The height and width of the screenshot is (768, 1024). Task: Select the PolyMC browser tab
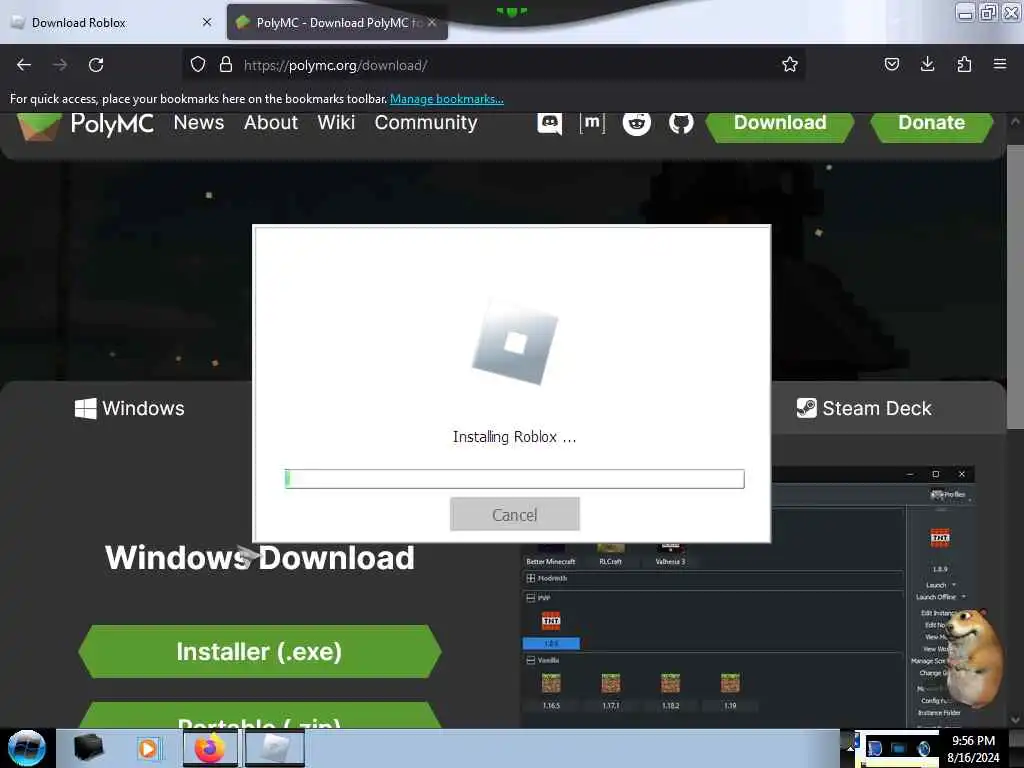pyautogui.click(x=337, y=22)
